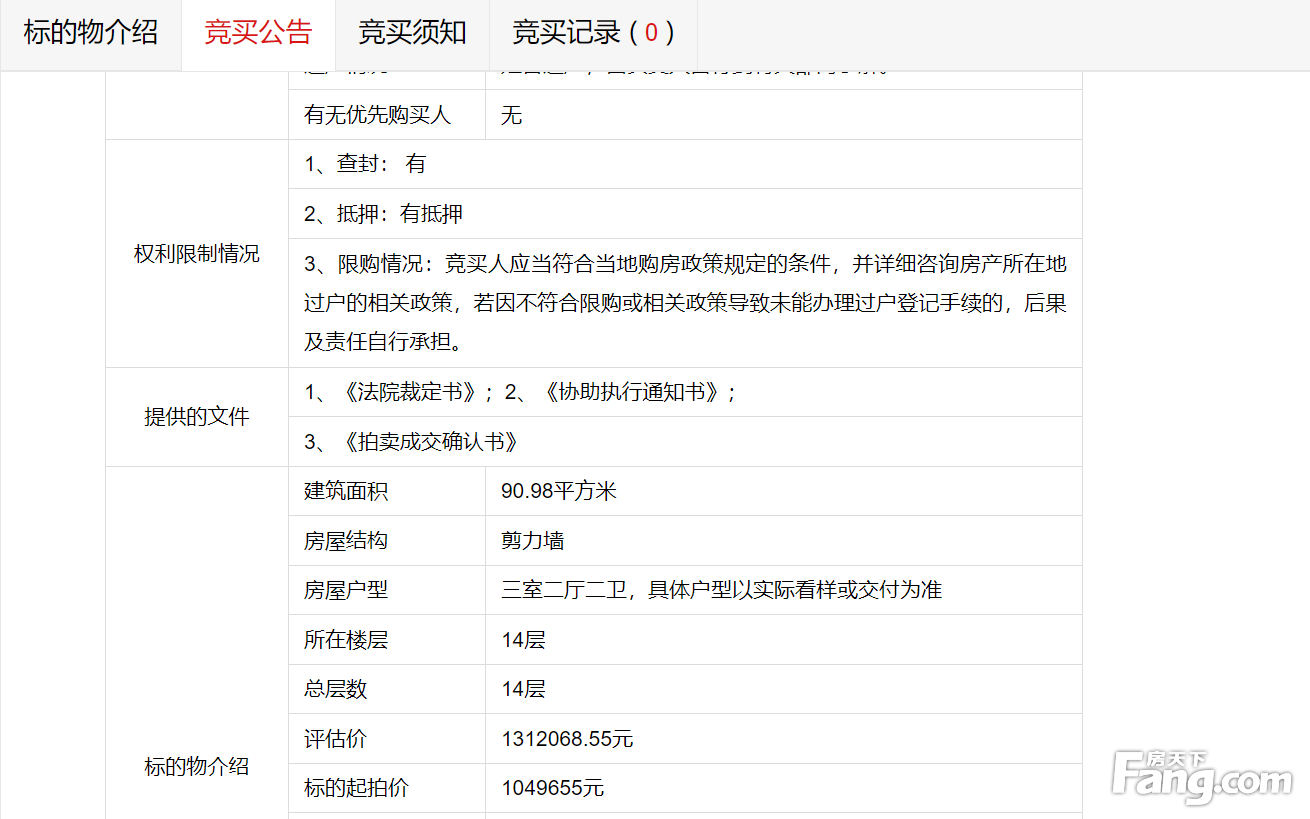Select the 竞买公告 tab

click(258, 33)
